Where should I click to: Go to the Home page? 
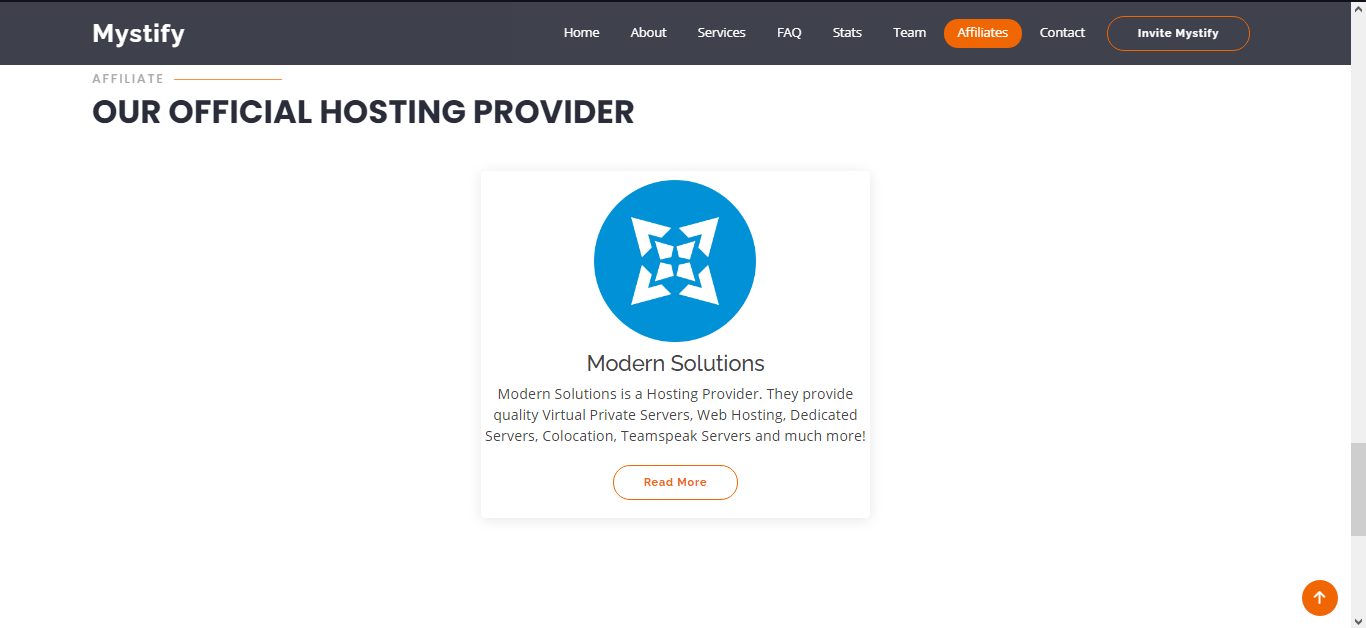(x=581, y=33)
